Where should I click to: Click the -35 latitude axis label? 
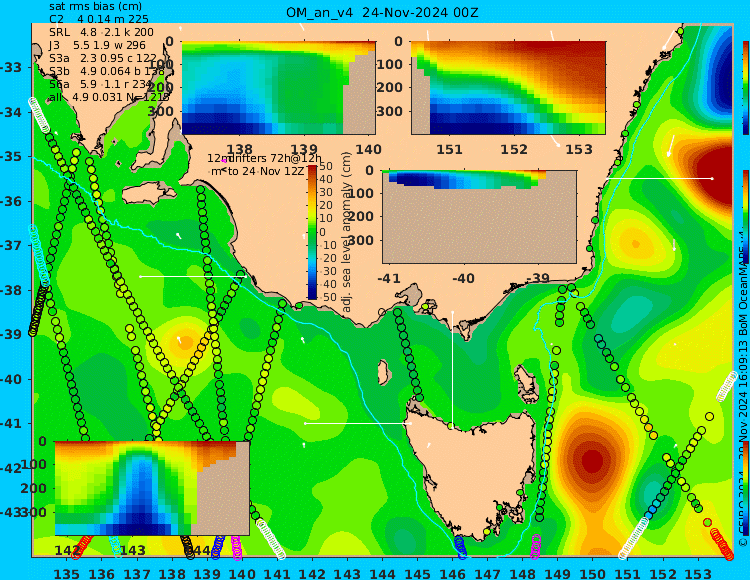pos(11,156)
